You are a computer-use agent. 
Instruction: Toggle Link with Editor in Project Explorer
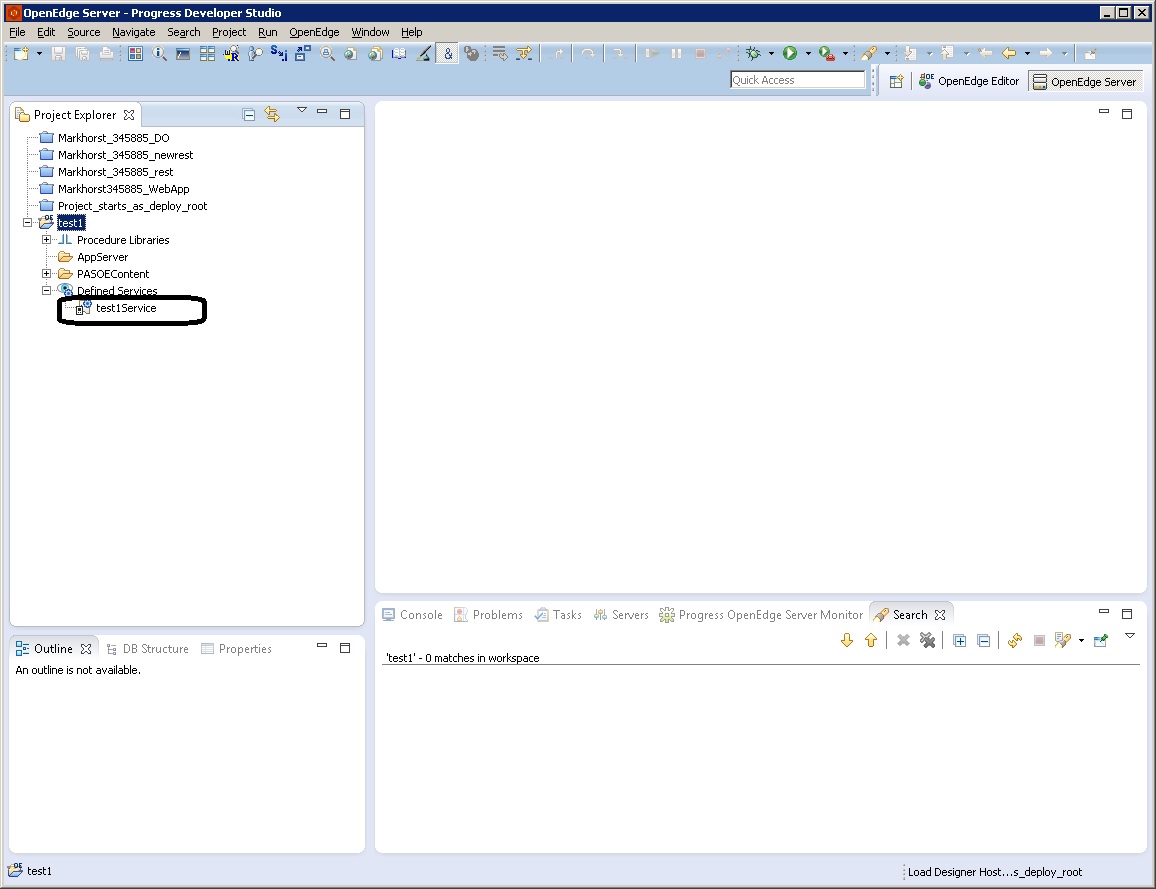pos(272,114)
